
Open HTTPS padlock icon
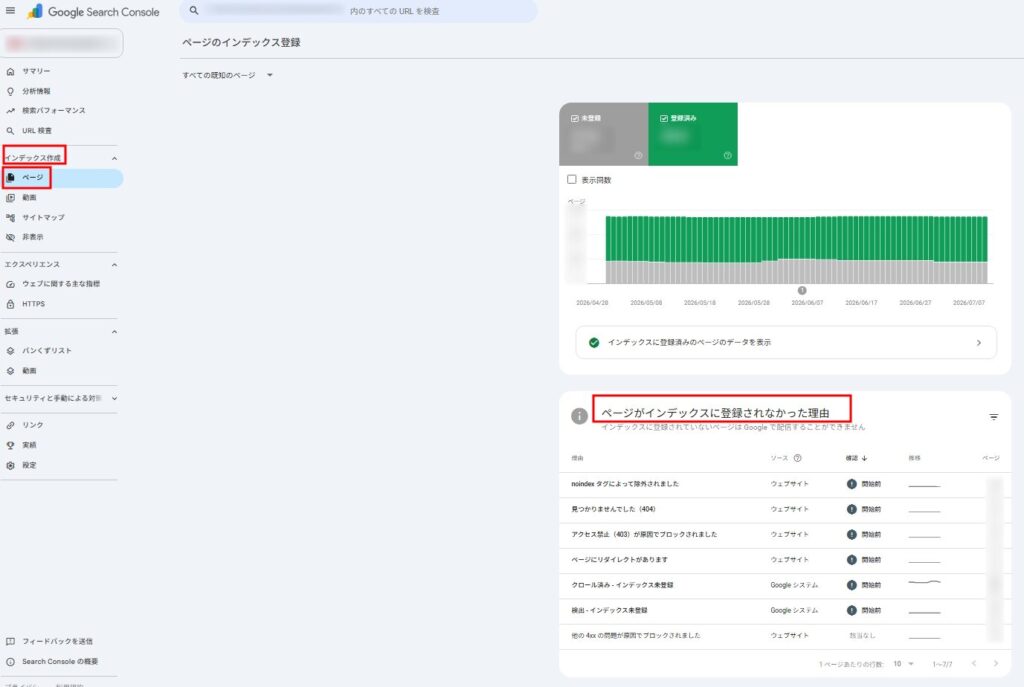tap(10, 304)
